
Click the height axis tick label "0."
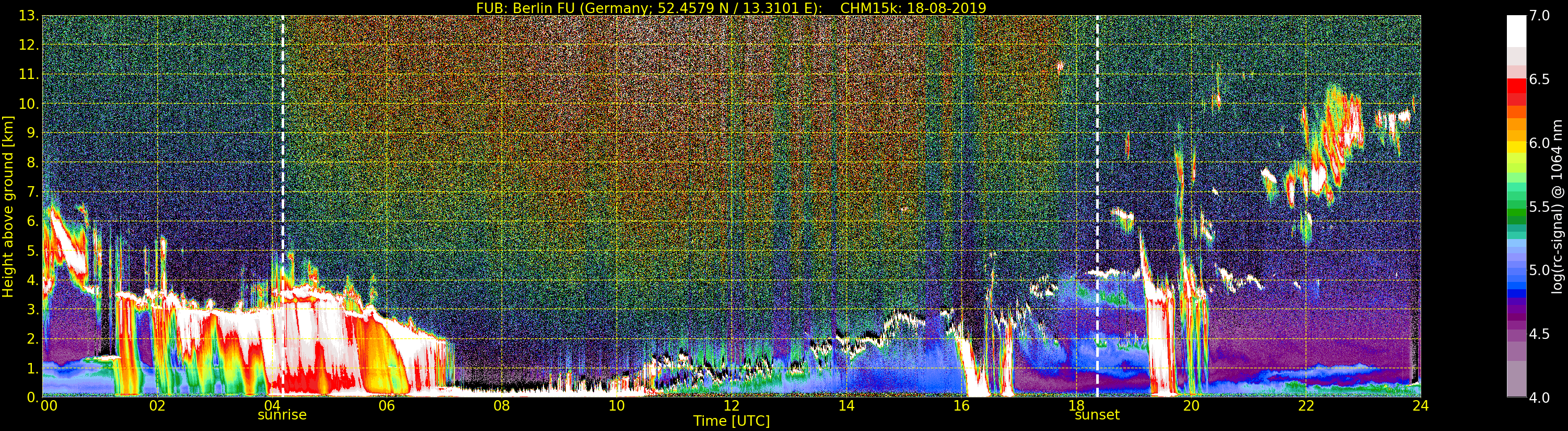click(33, 398)
